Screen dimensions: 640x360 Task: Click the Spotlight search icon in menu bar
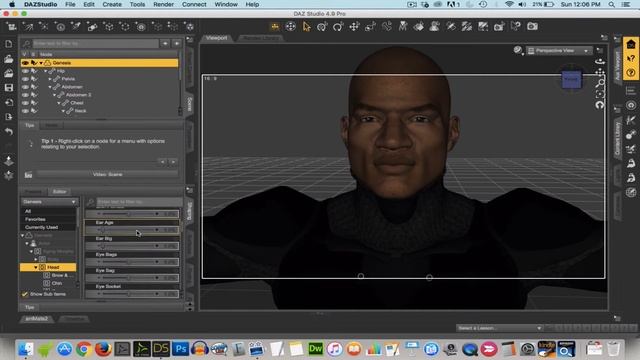611,4
